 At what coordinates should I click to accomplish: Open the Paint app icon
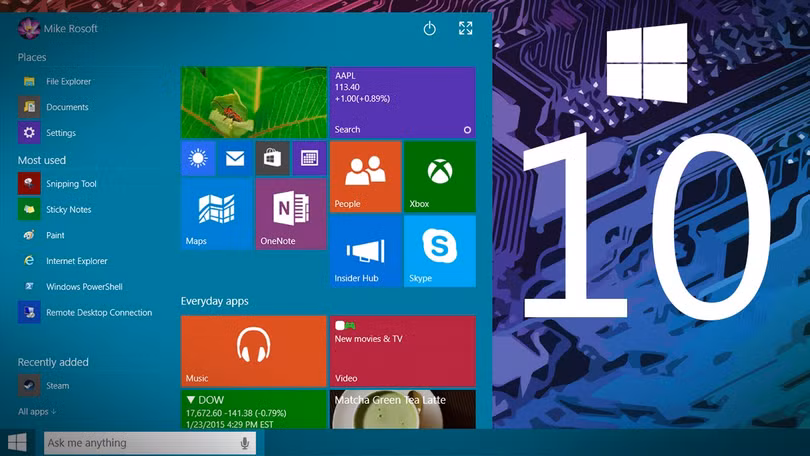point(29,235)
